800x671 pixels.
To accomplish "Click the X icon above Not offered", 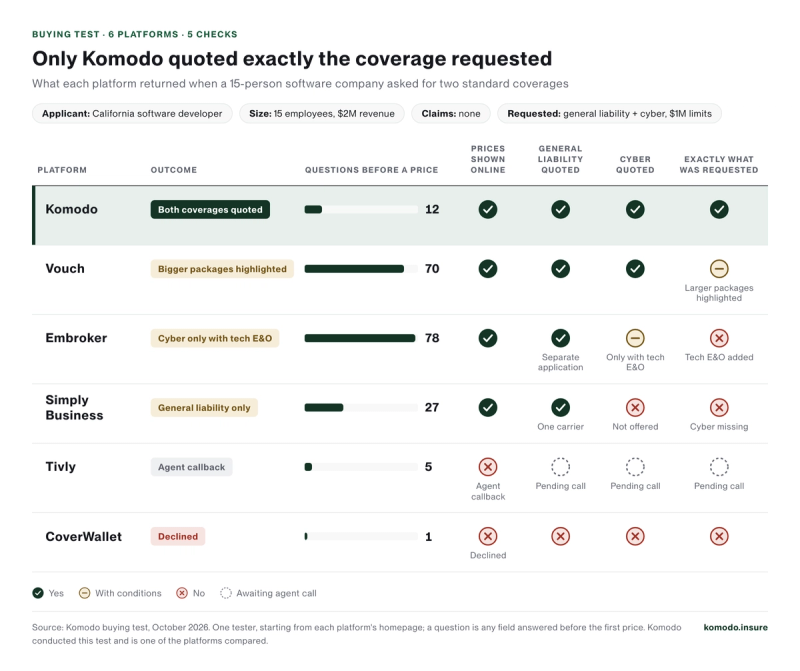I will tap(635, 407).
